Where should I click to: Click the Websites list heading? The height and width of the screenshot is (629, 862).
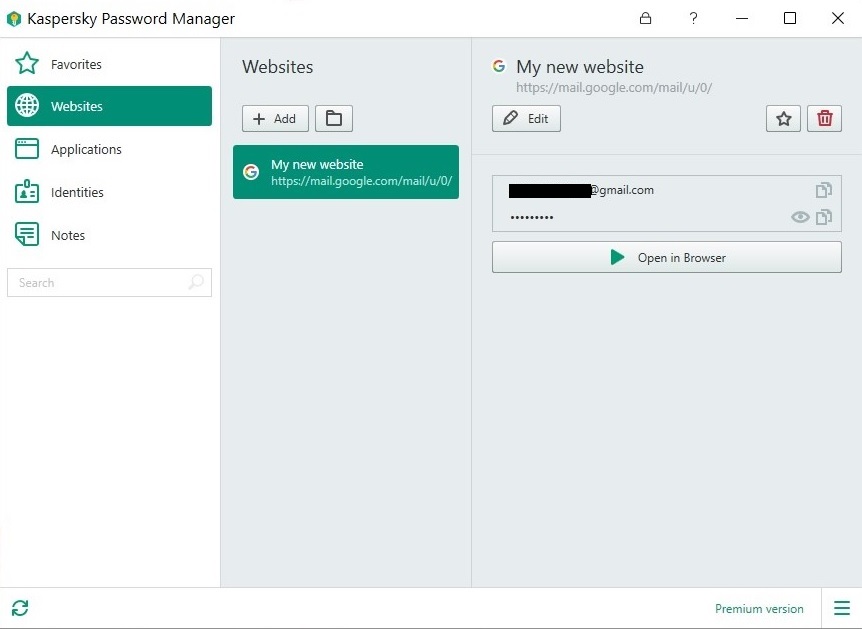click(x=278, y=67)
